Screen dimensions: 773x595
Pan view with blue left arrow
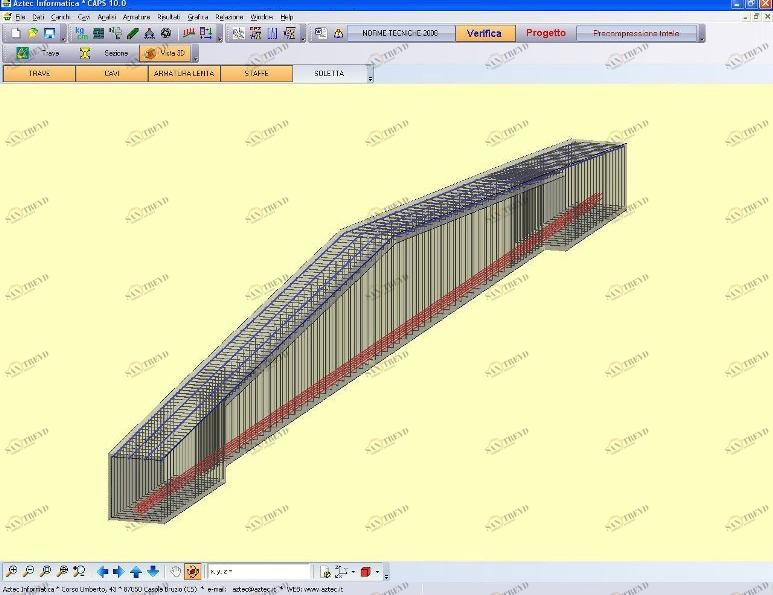102,572
